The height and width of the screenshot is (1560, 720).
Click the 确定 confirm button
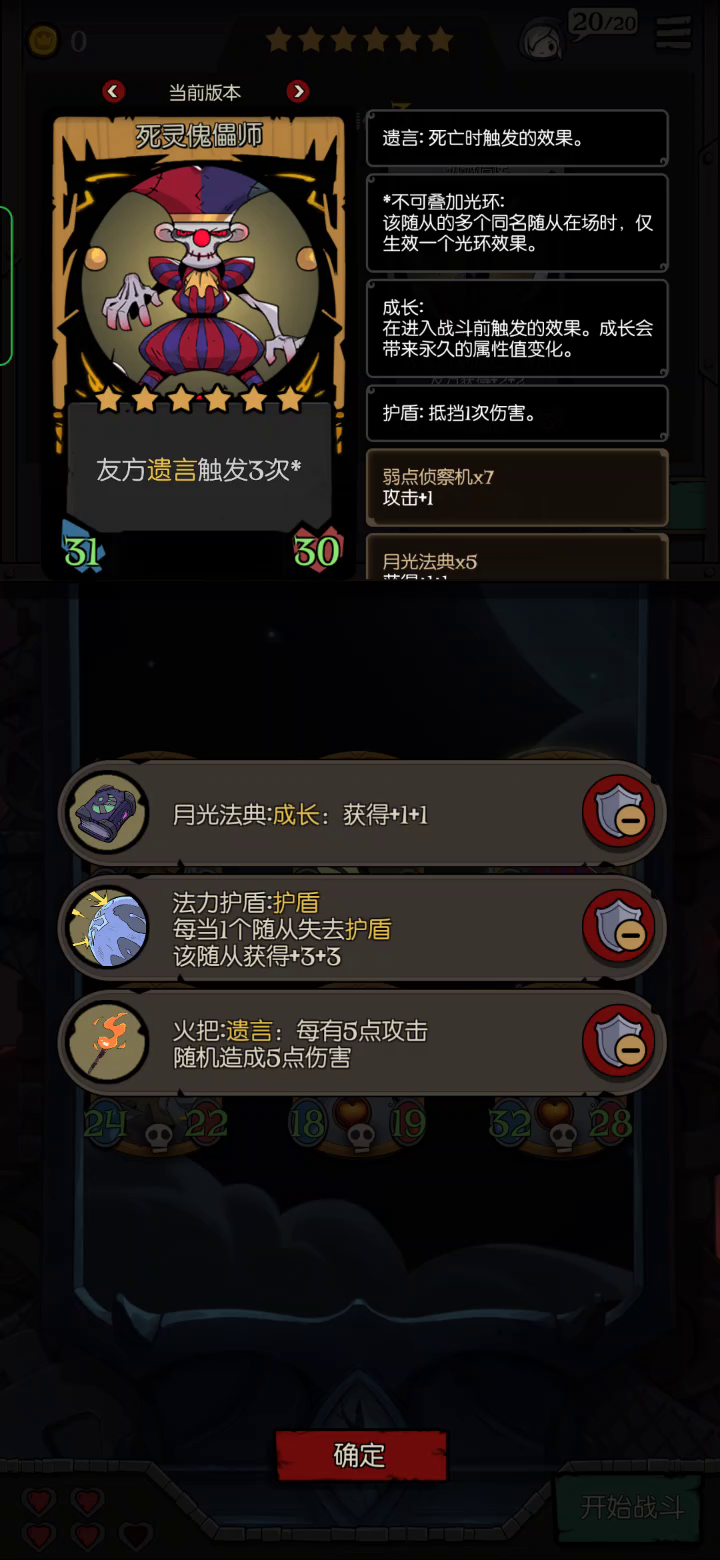point(360,1455)
